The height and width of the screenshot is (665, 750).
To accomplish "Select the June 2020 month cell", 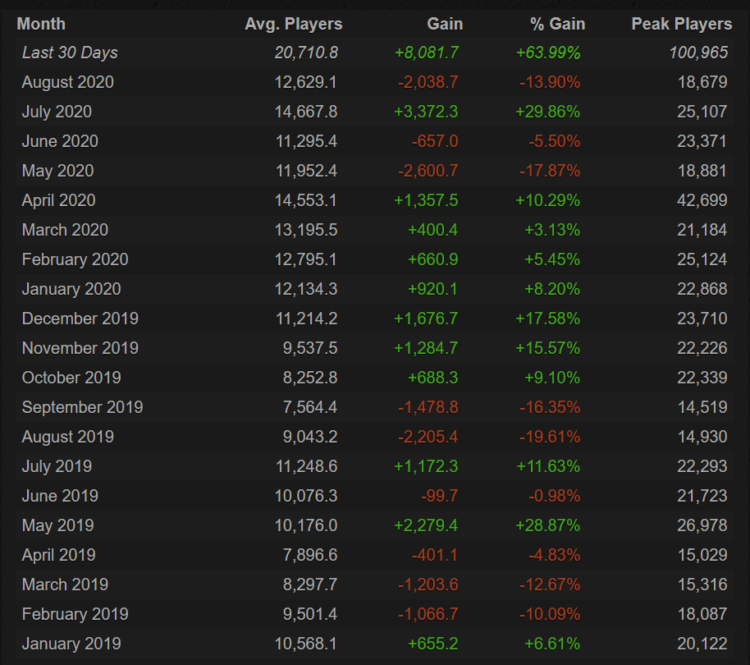I will tap(60, 141).
